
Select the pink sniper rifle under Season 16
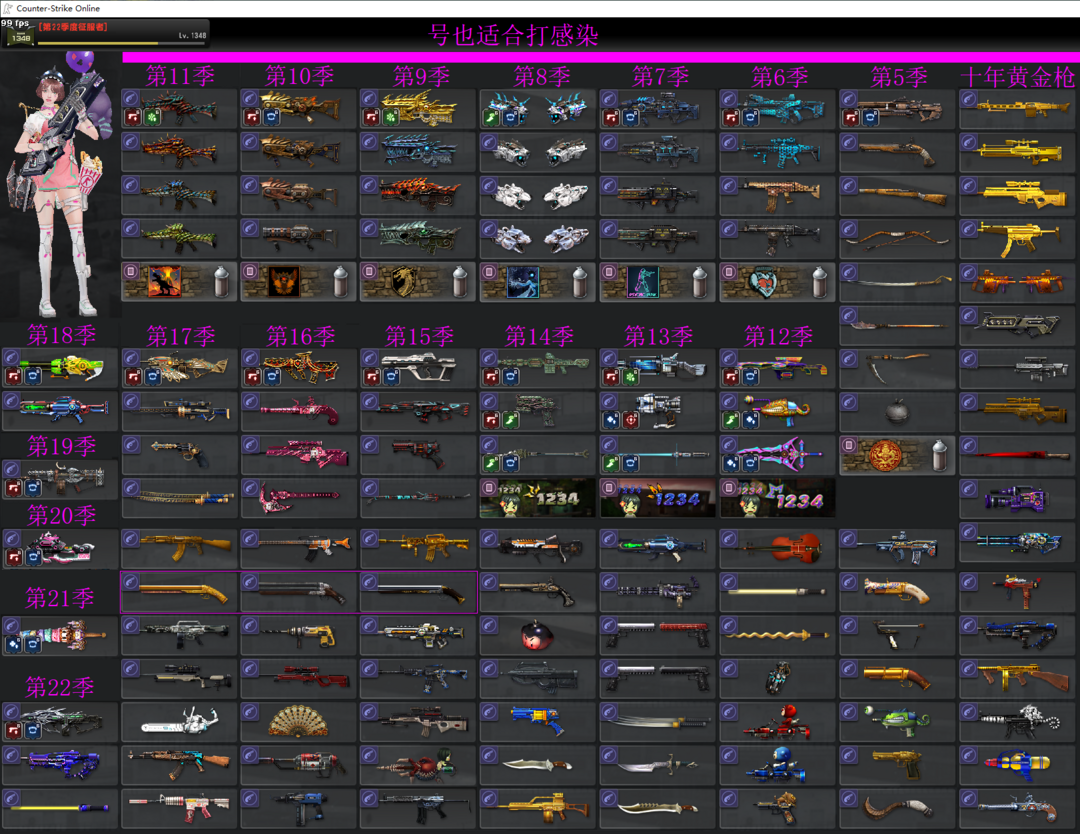pos(298,455)
